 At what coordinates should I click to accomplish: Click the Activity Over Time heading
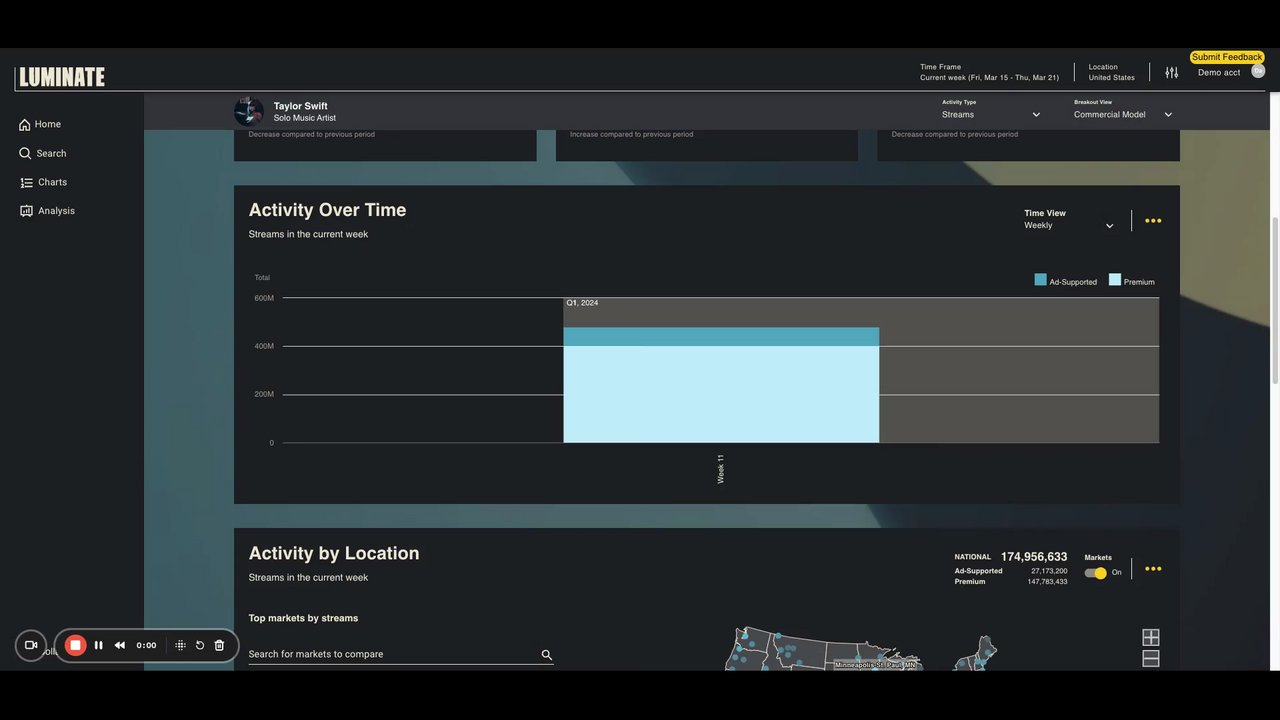click(328, 210)
